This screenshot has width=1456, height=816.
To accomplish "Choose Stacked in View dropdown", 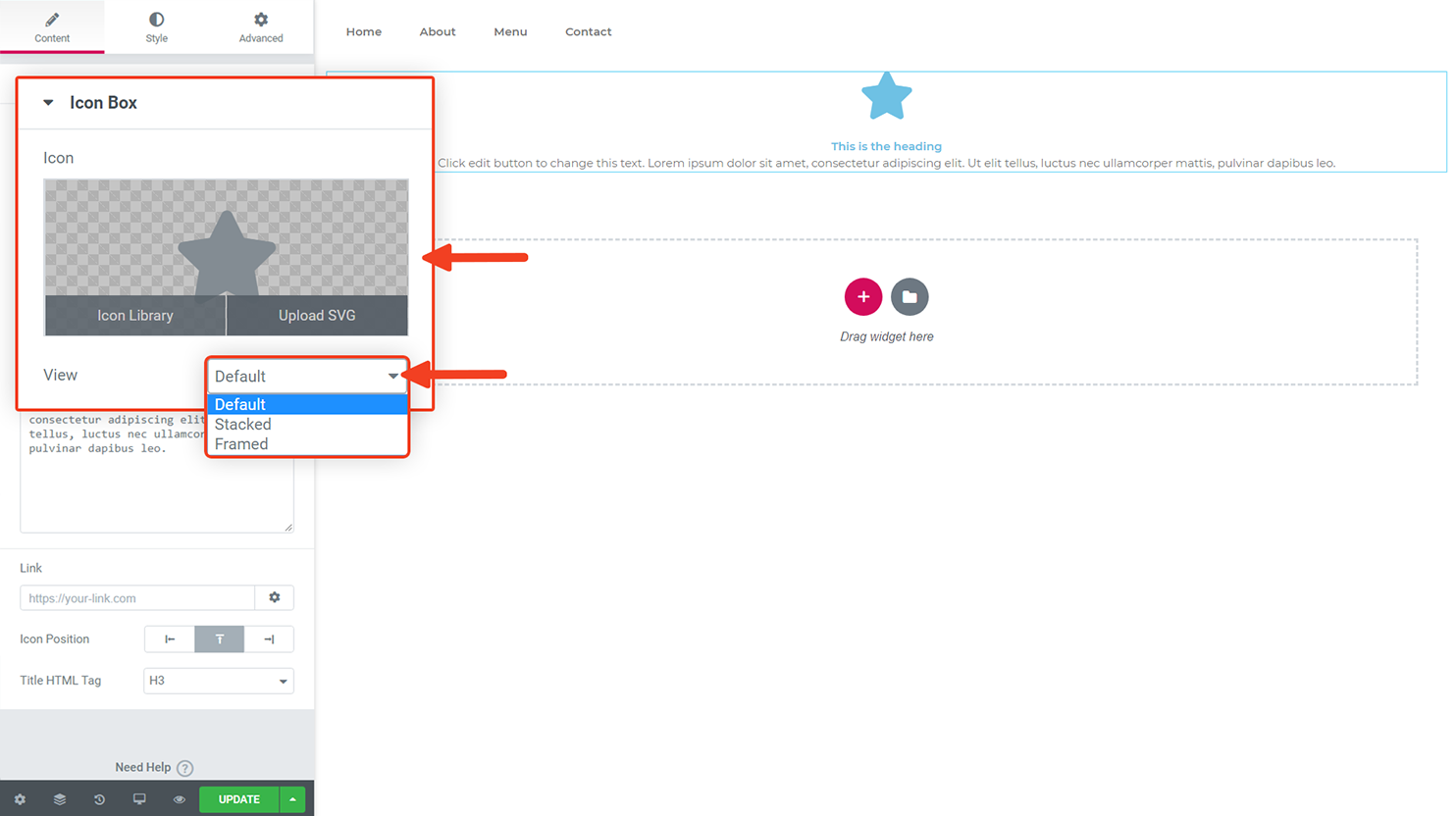I will click(242, 424).
